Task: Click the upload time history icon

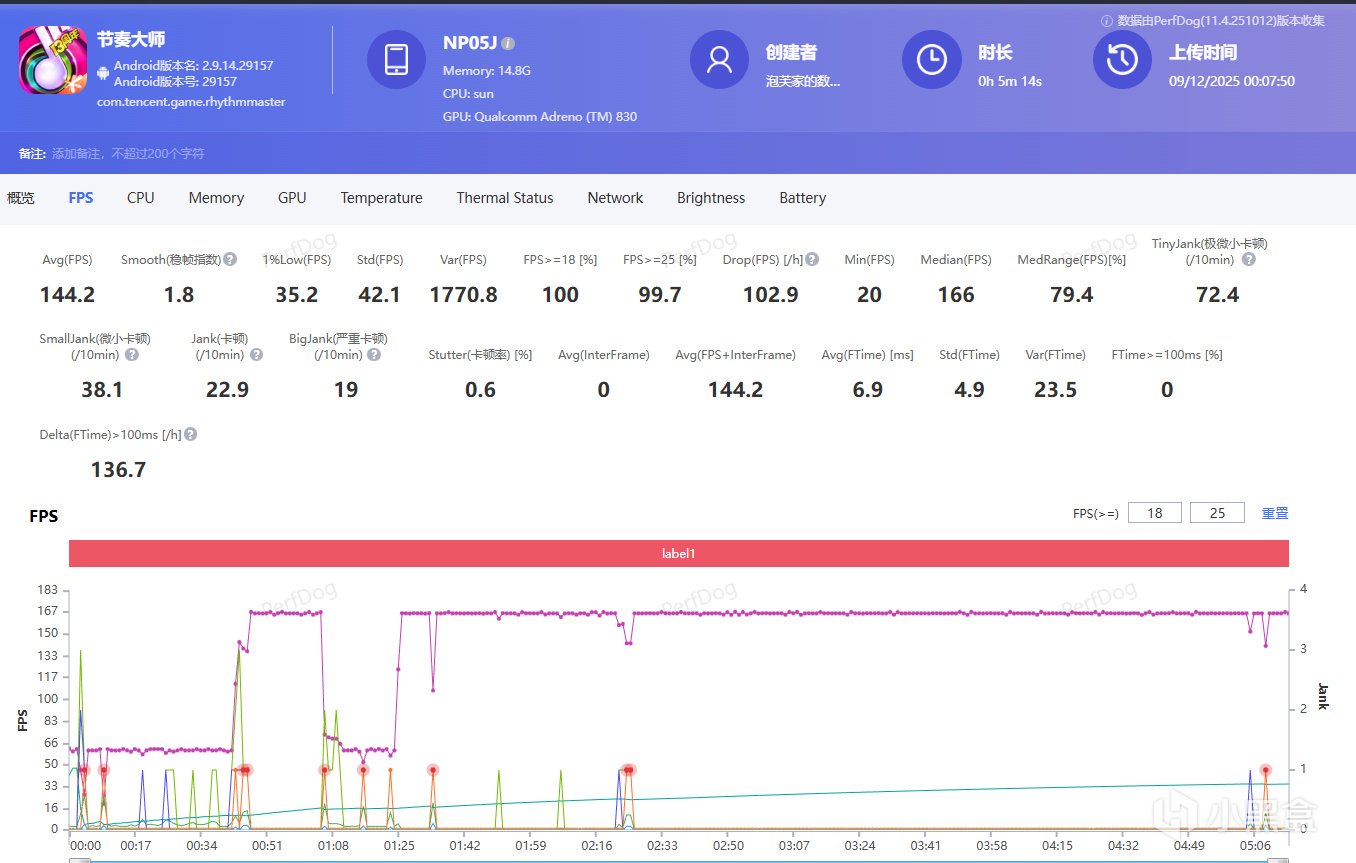Action: [1122, 59]
